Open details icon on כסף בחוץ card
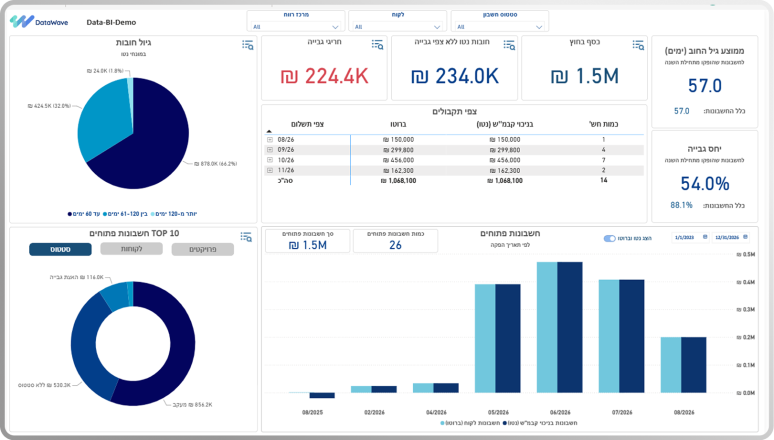This screenshot has width=774, height=440. coord(638,45)
